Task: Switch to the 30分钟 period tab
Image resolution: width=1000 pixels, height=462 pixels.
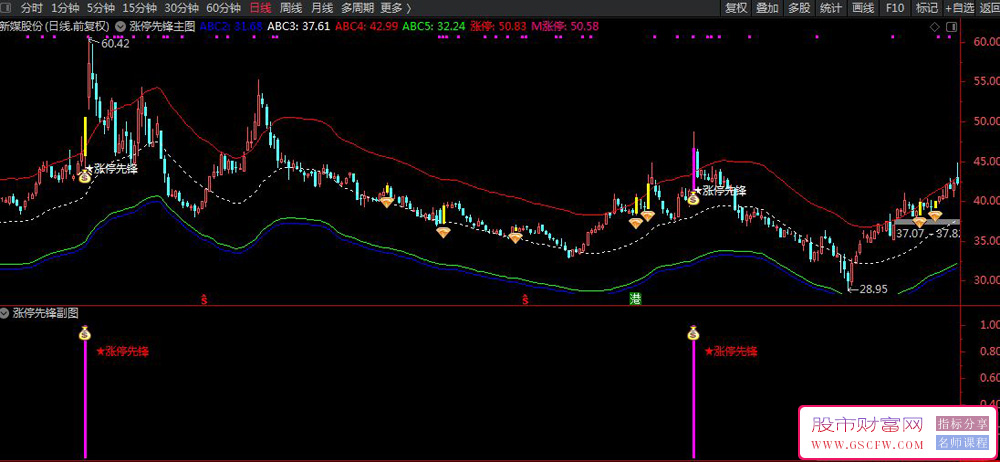Action: (x=181, y=8)
